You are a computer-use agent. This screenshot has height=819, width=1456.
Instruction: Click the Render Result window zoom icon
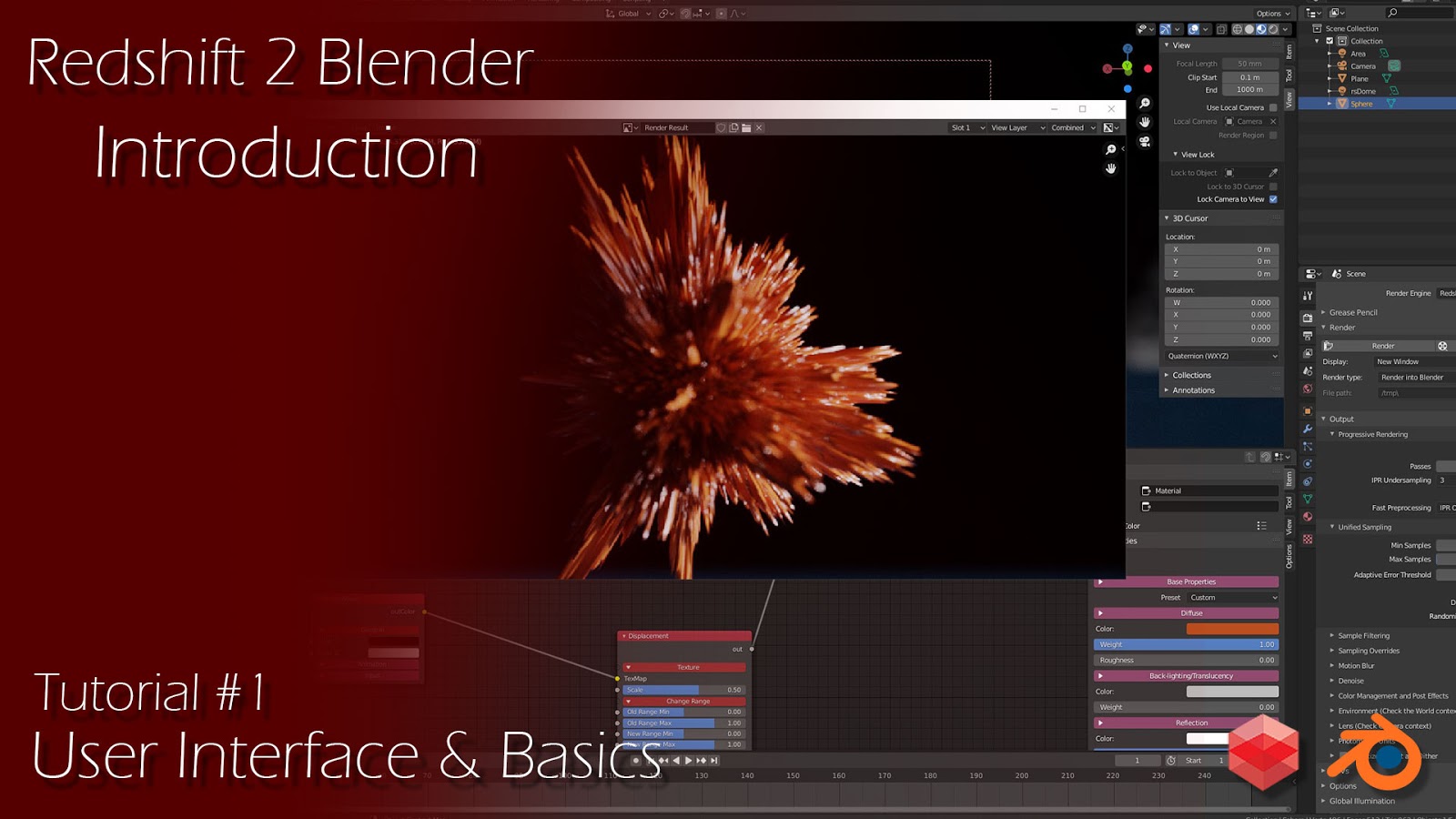click(1110, 149)
